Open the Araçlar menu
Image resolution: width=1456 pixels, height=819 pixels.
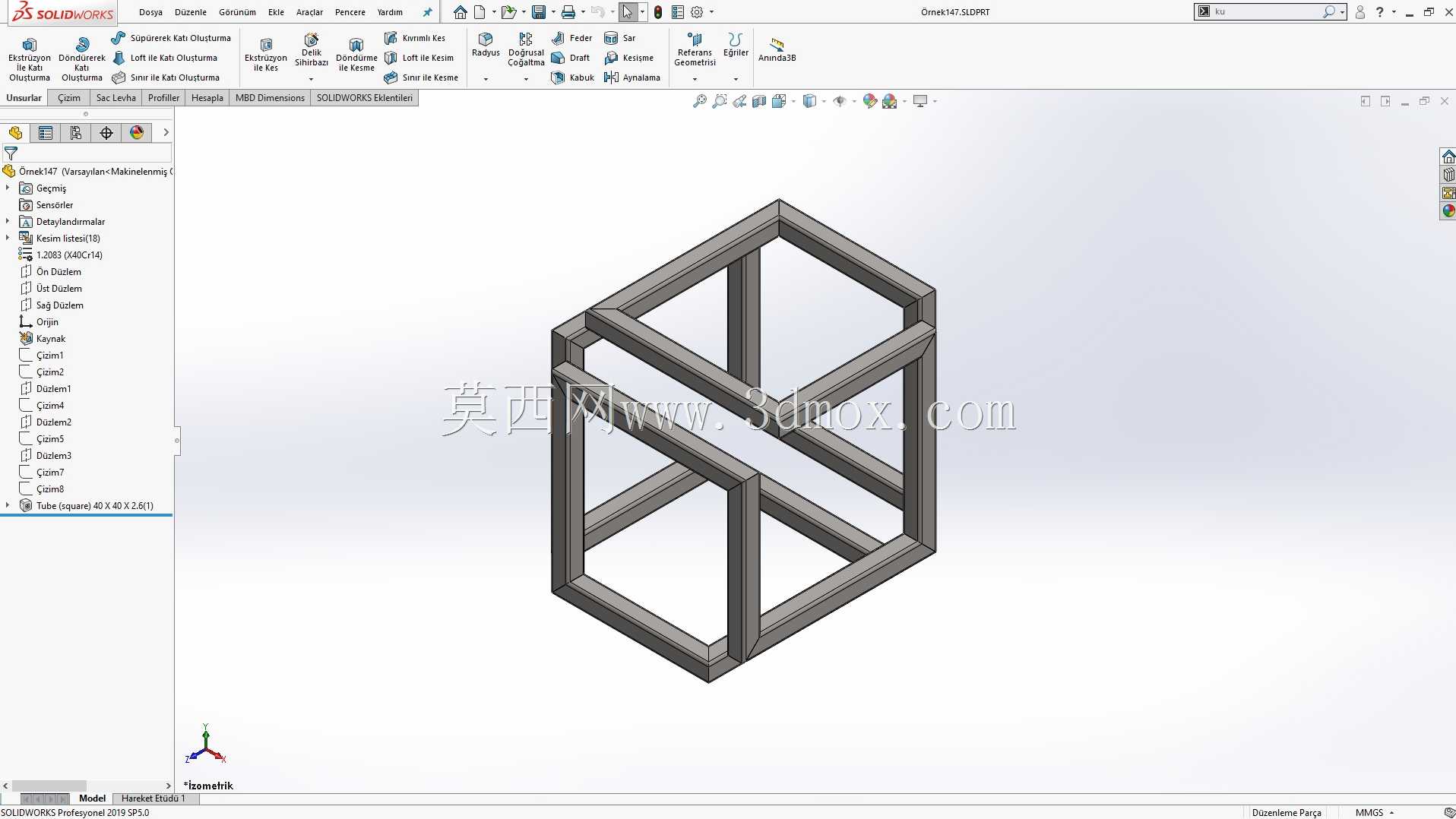tap(309, 12)
